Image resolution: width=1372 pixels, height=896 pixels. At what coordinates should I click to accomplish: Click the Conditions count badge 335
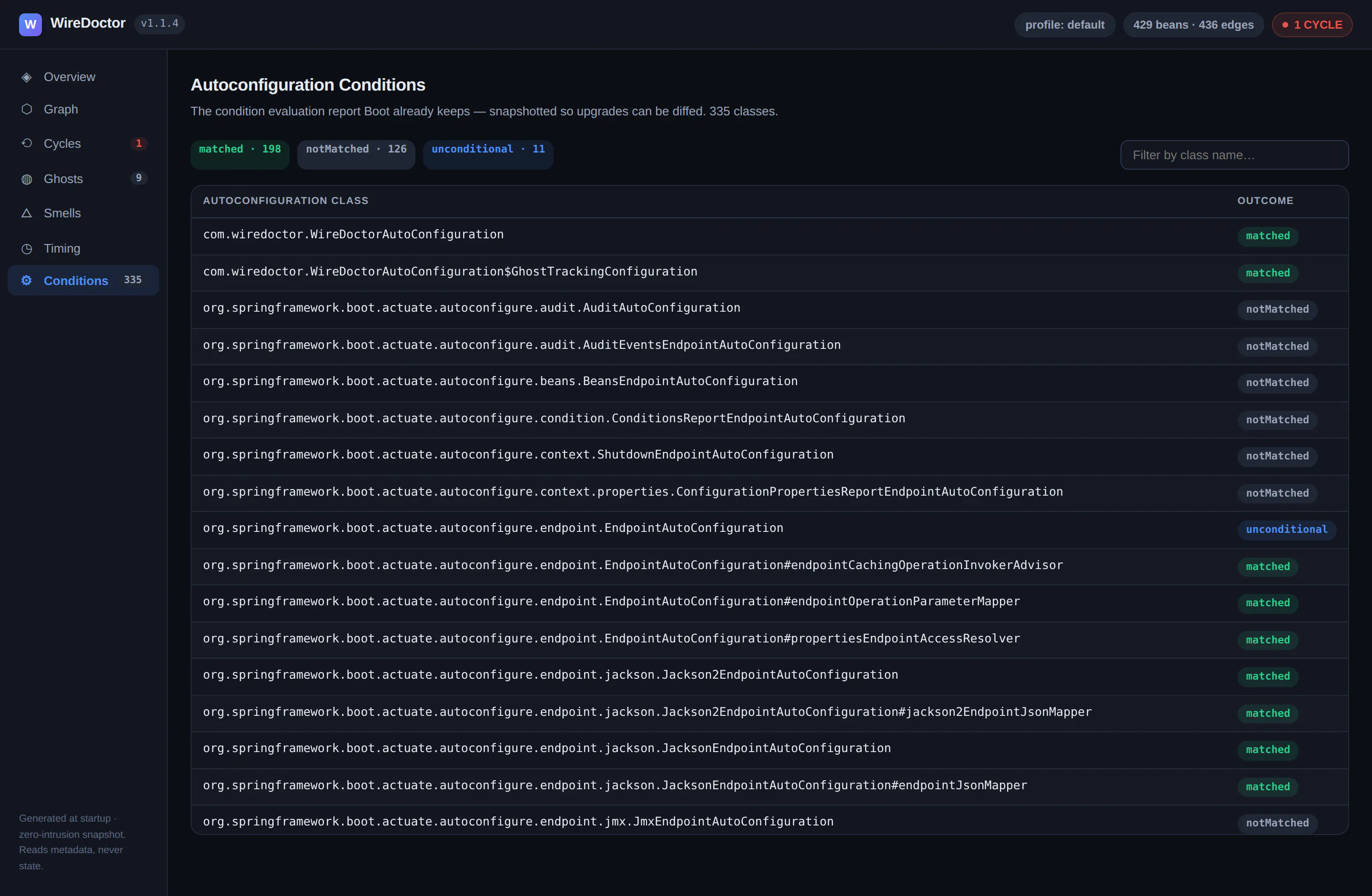pyautogui.click(x=132, y=280)
